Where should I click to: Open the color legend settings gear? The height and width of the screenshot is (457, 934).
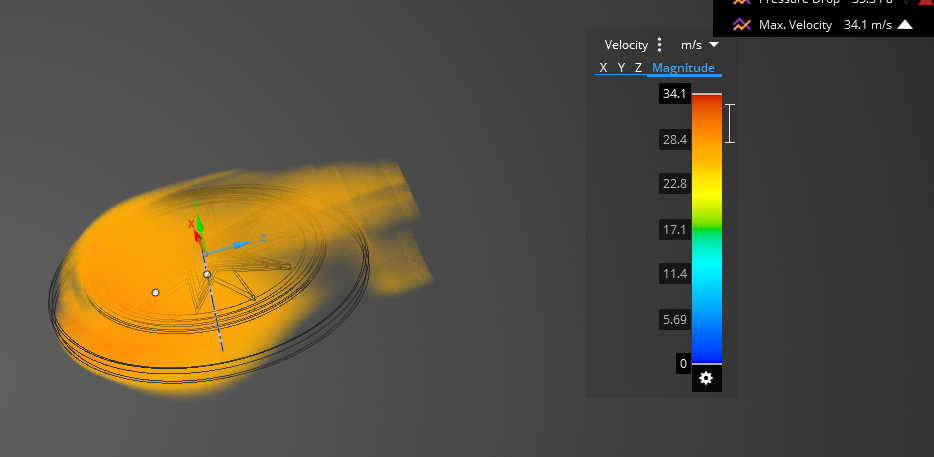point(706,378)
